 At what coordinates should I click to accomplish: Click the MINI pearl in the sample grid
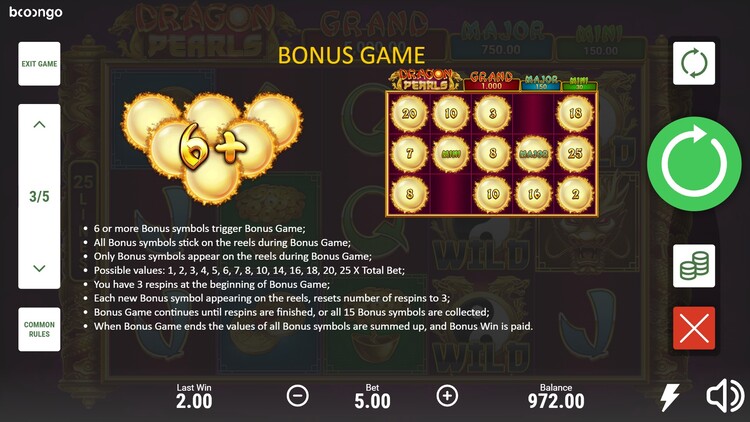451,154
